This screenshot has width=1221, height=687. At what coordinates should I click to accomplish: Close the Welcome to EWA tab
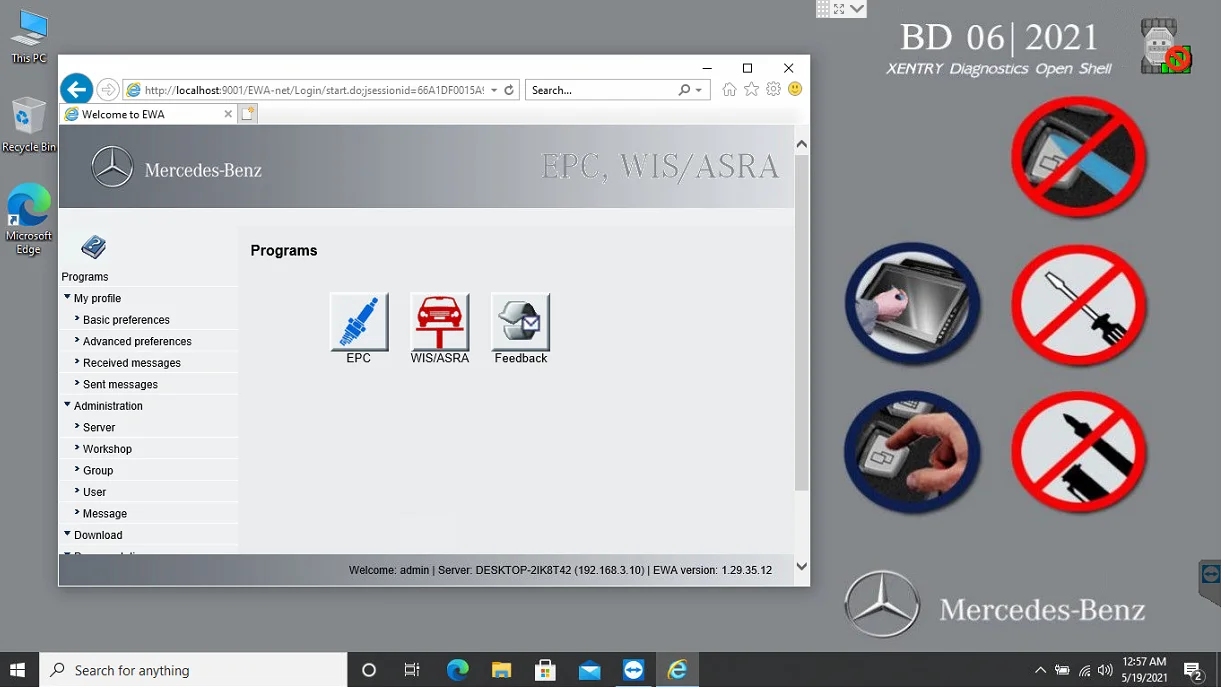228,114
